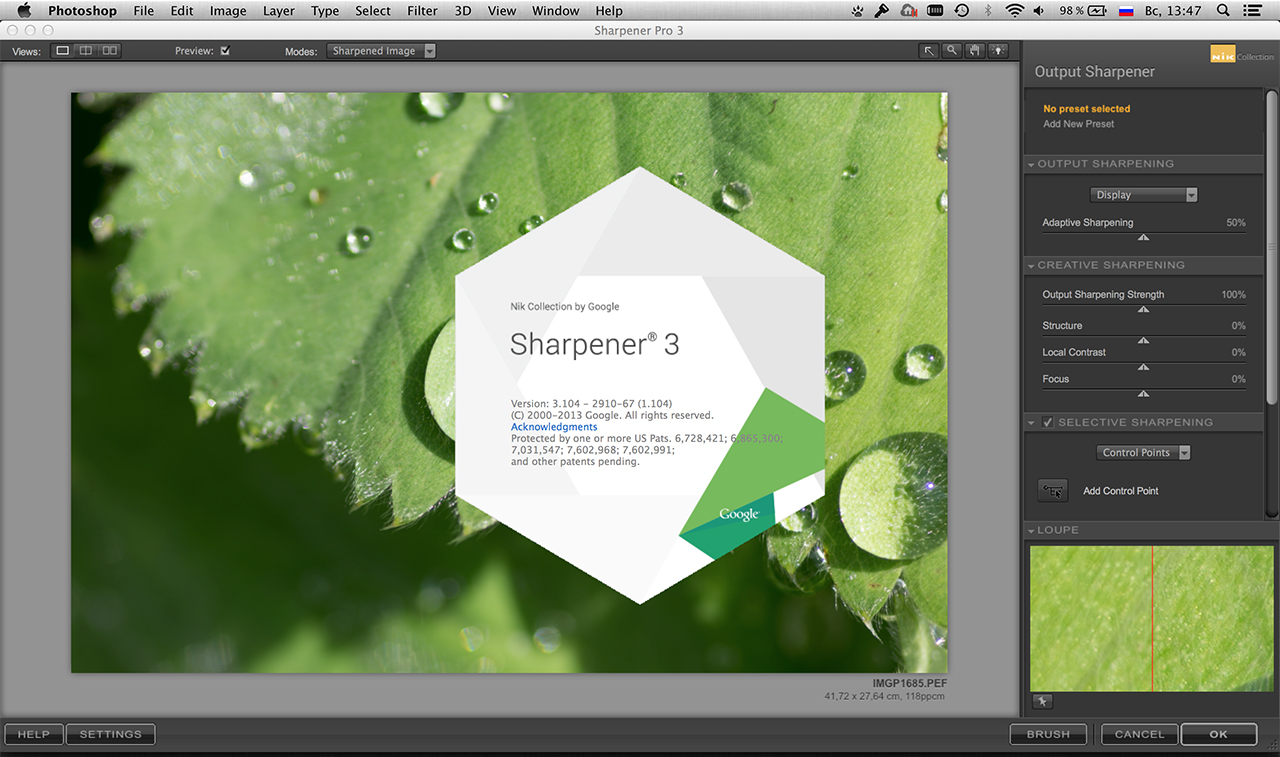The height and width of the screenshot is (757, 1280).
Task: Open the Select menu
Action: (373, 11)
